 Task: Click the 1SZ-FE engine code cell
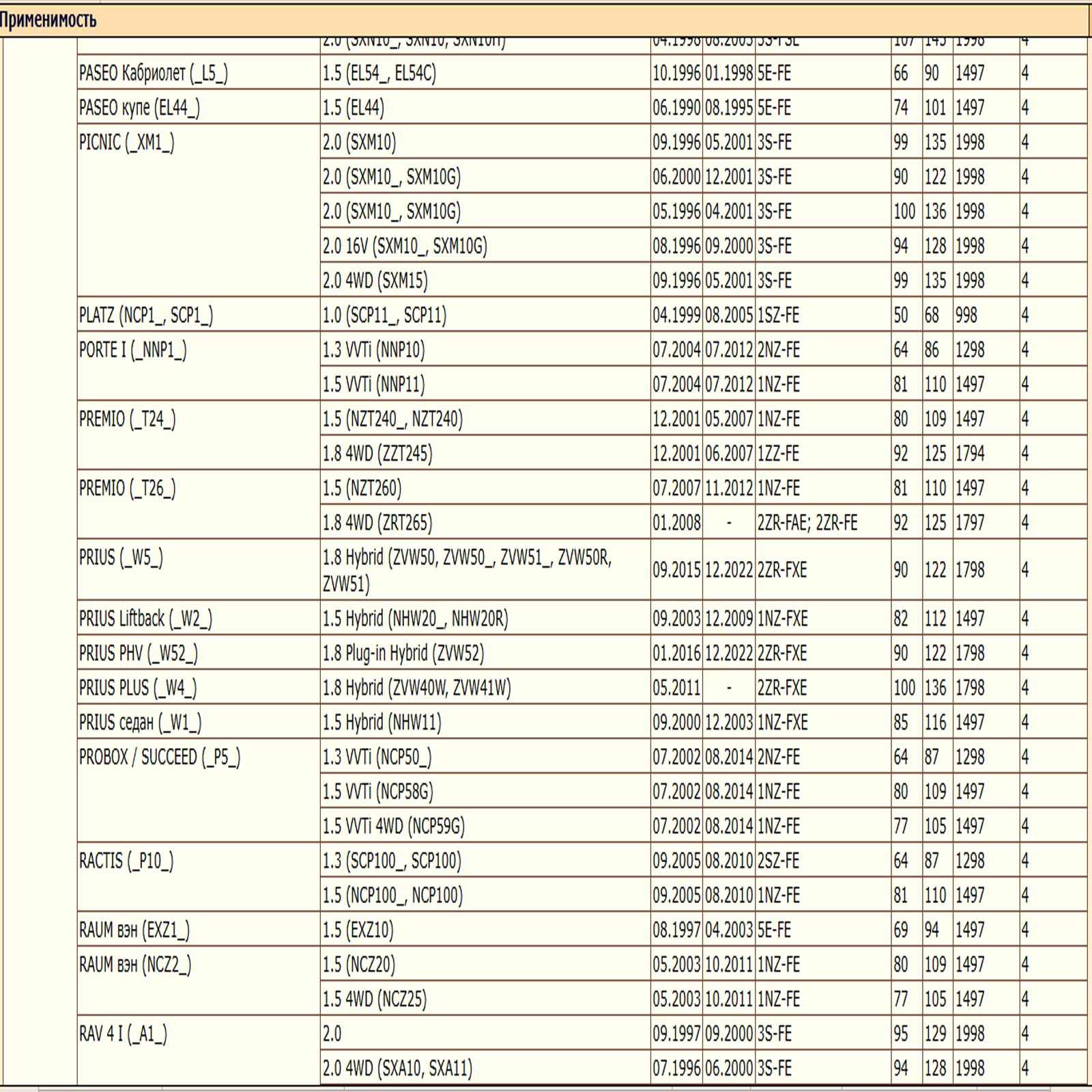click(778, 315)
